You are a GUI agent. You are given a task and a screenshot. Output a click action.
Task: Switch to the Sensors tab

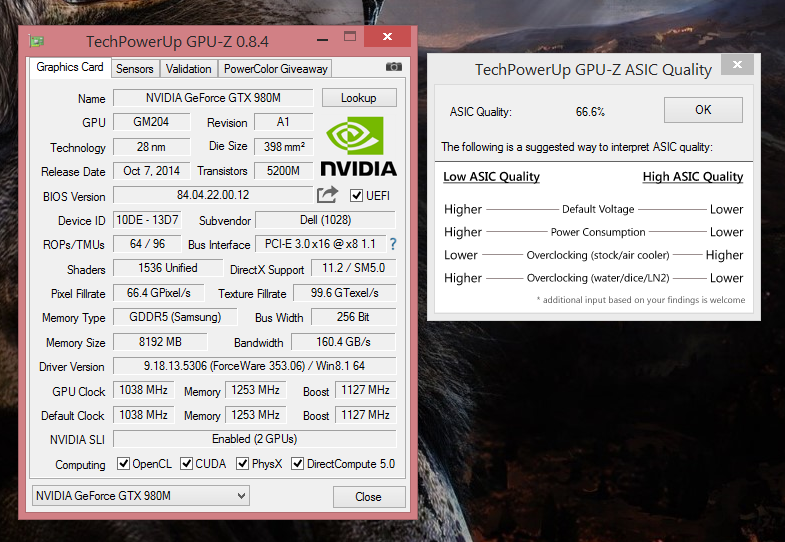click(135, 69)
